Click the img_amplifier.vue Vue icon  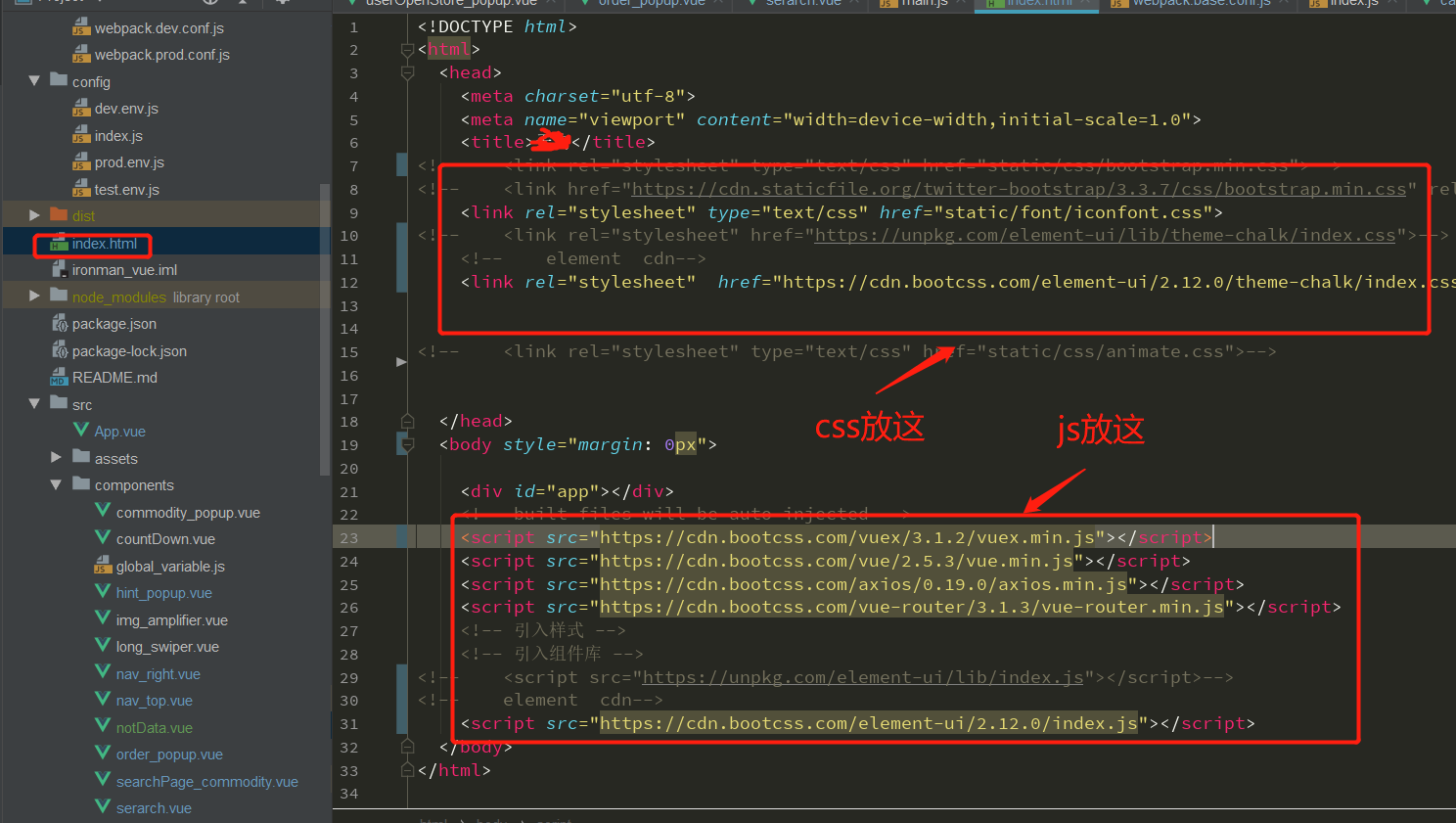click(x=103, y=618)
